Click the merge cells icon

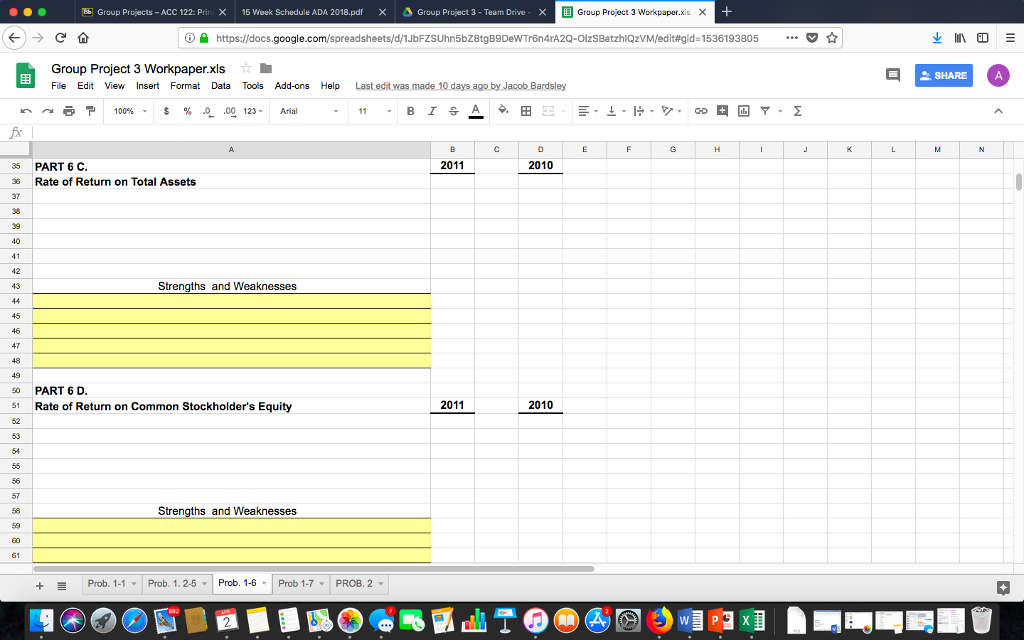pyautogui.click(x=549, y=111)
